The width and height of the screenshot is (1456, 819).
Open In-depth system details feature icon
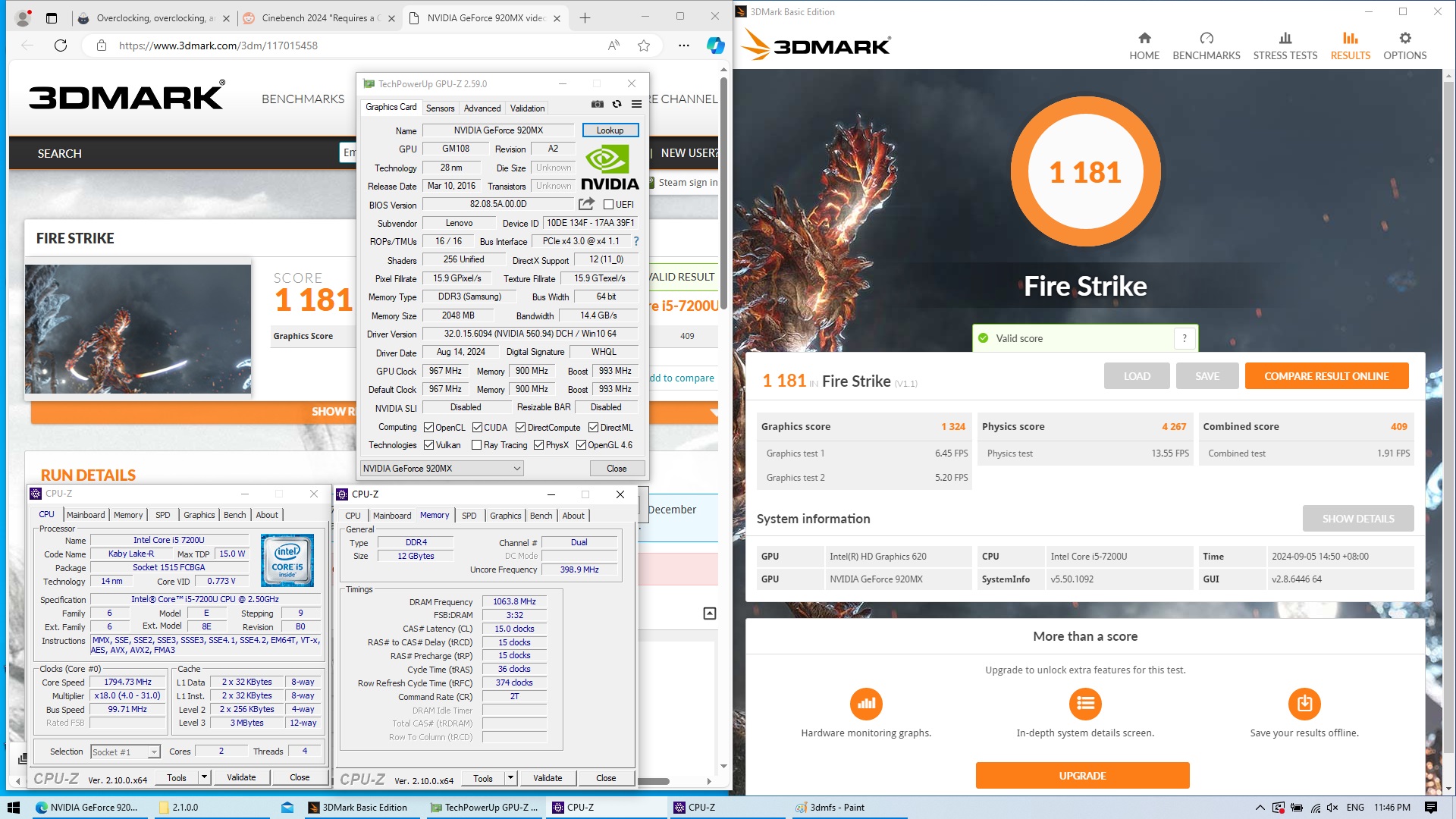click(x=1085, y=704)
